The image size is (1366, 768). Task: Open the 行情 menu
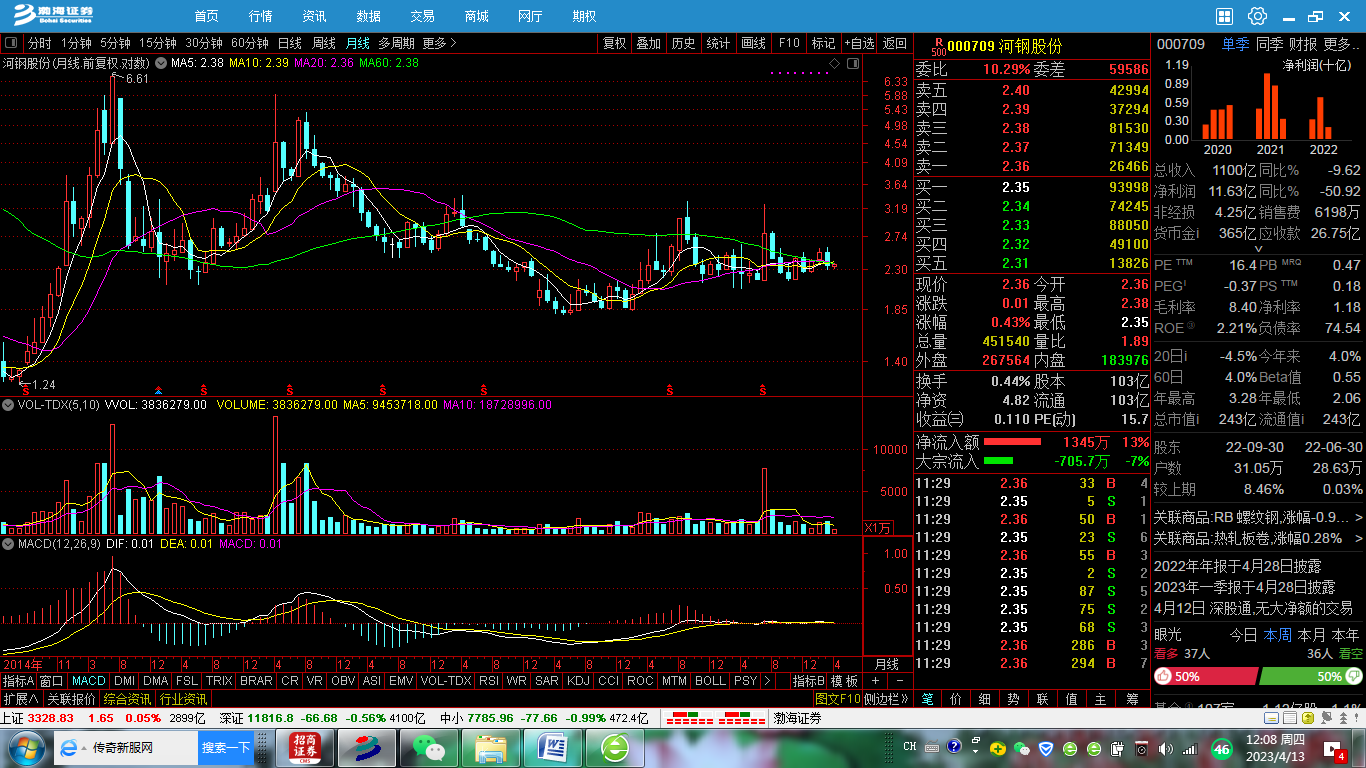260,16
